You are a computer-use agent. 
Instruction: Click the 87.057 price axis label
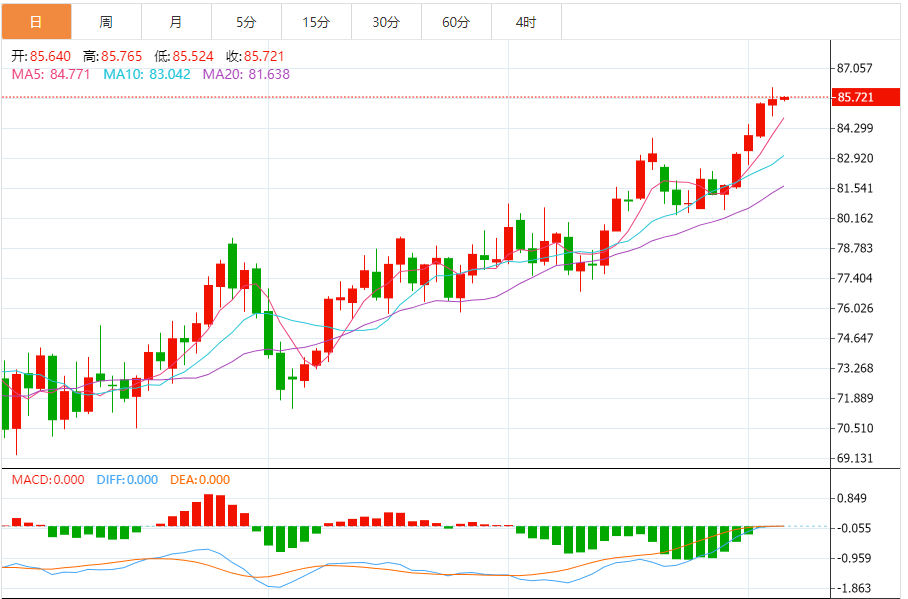[855, 68]
